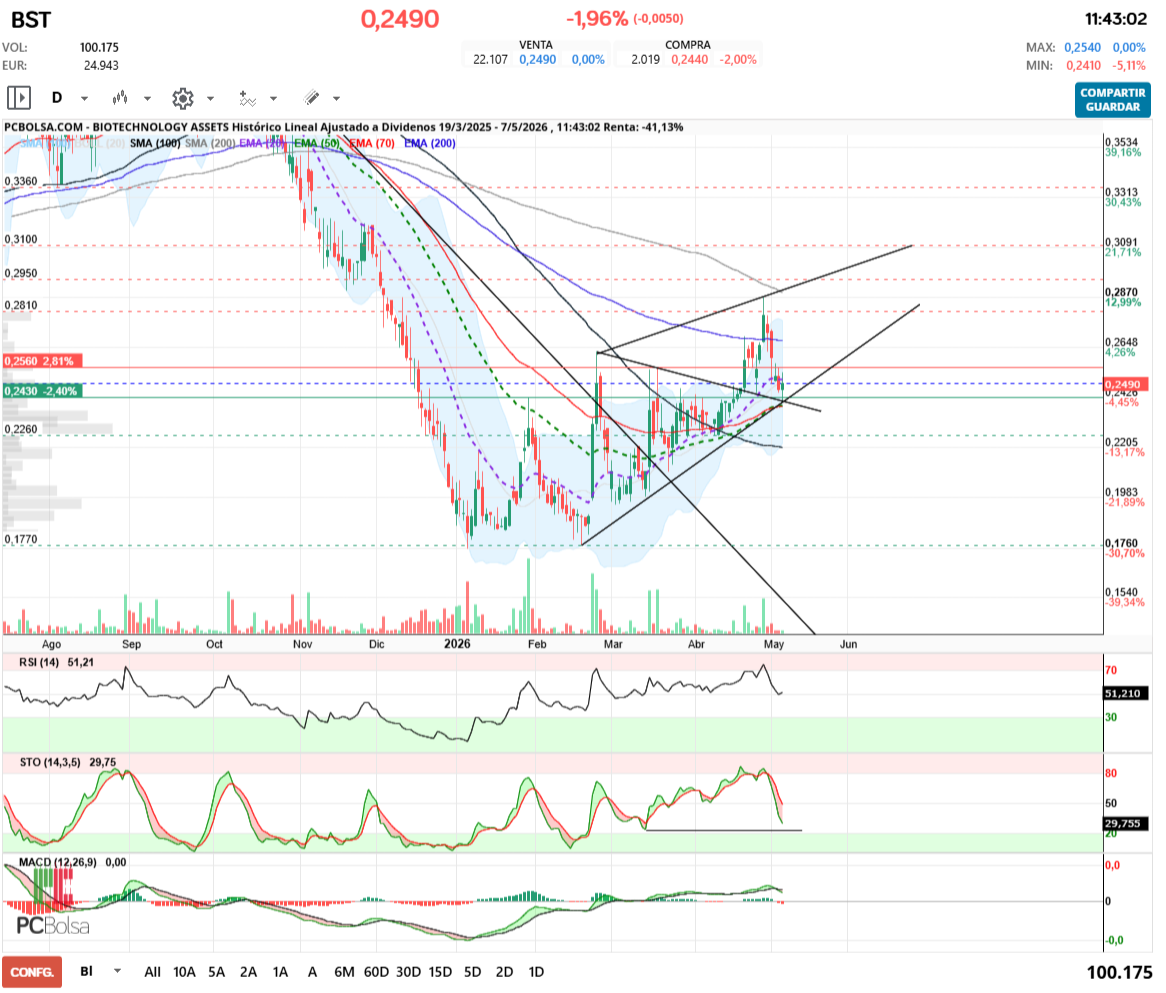Viewport: 1166px width, 993px height.
Task: Select the 2D time range
Action: tap(504, 971)
